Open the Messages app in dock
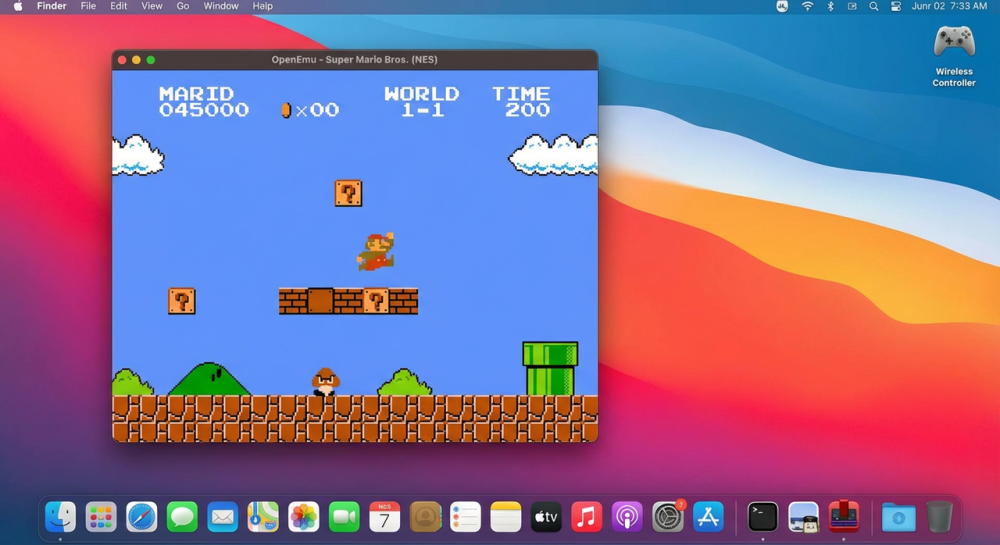The height and width of the screenshot is (545, 1000). tap(182, 516)
